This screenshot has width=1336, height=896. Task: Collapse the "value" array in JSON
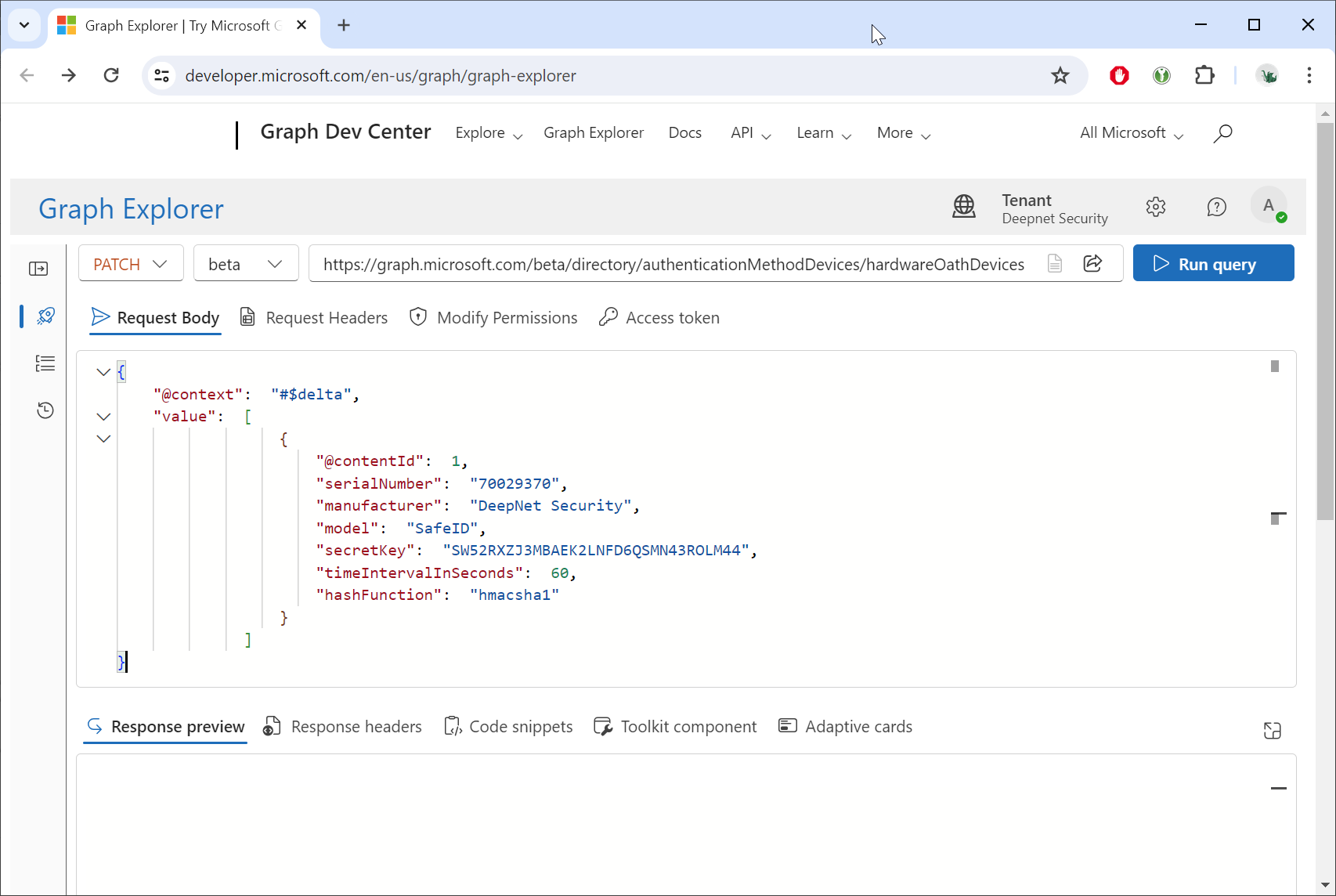click(x=103, y=417)
